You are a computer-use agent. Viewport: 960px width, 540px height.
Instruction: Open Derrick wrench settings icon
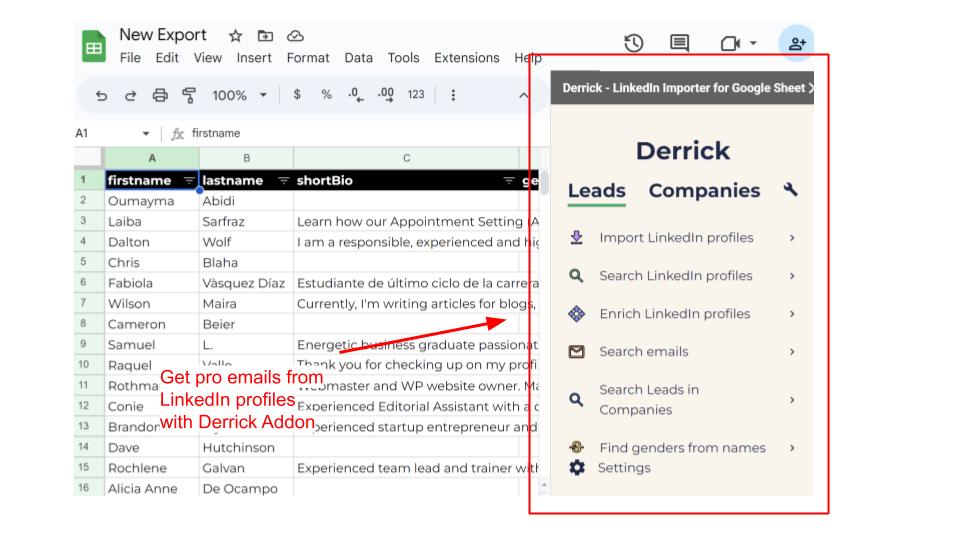coord(790,189)
